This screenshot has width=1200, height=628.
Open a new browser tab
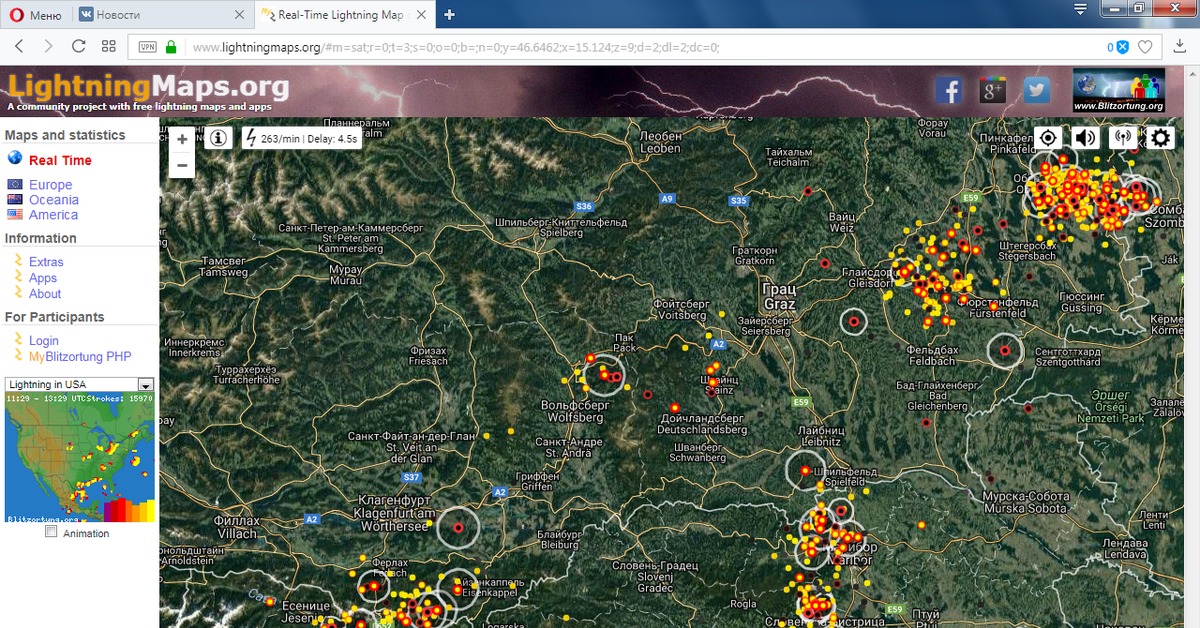pos(449,15)
